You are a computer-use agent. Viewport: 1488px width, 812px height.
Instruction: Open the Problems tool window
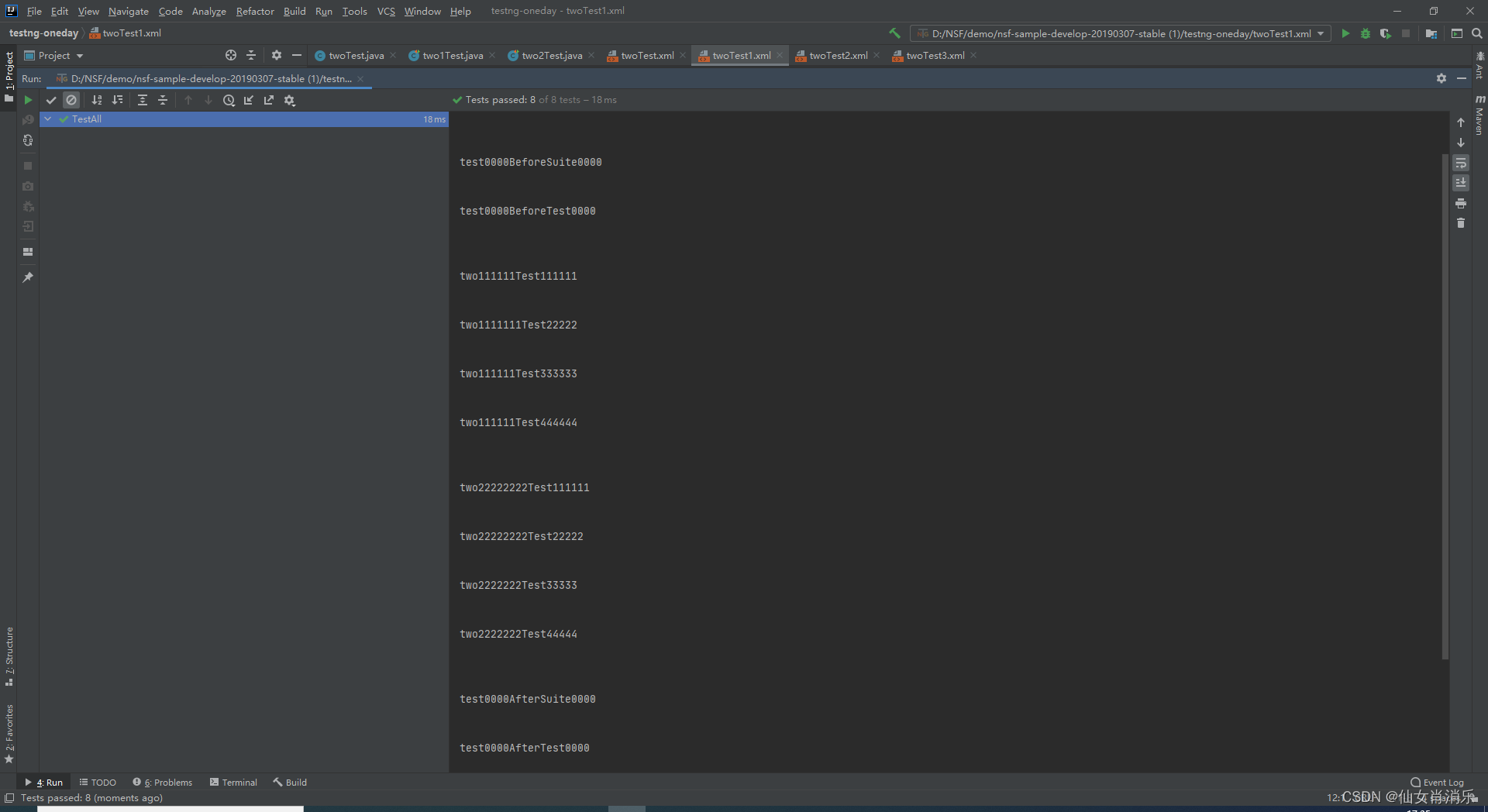coord(163,783)
